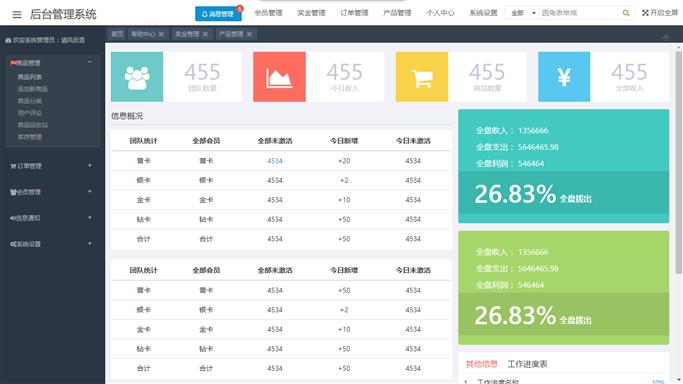Click the 开启全屏 fullscreen icon

pos(645,13)
